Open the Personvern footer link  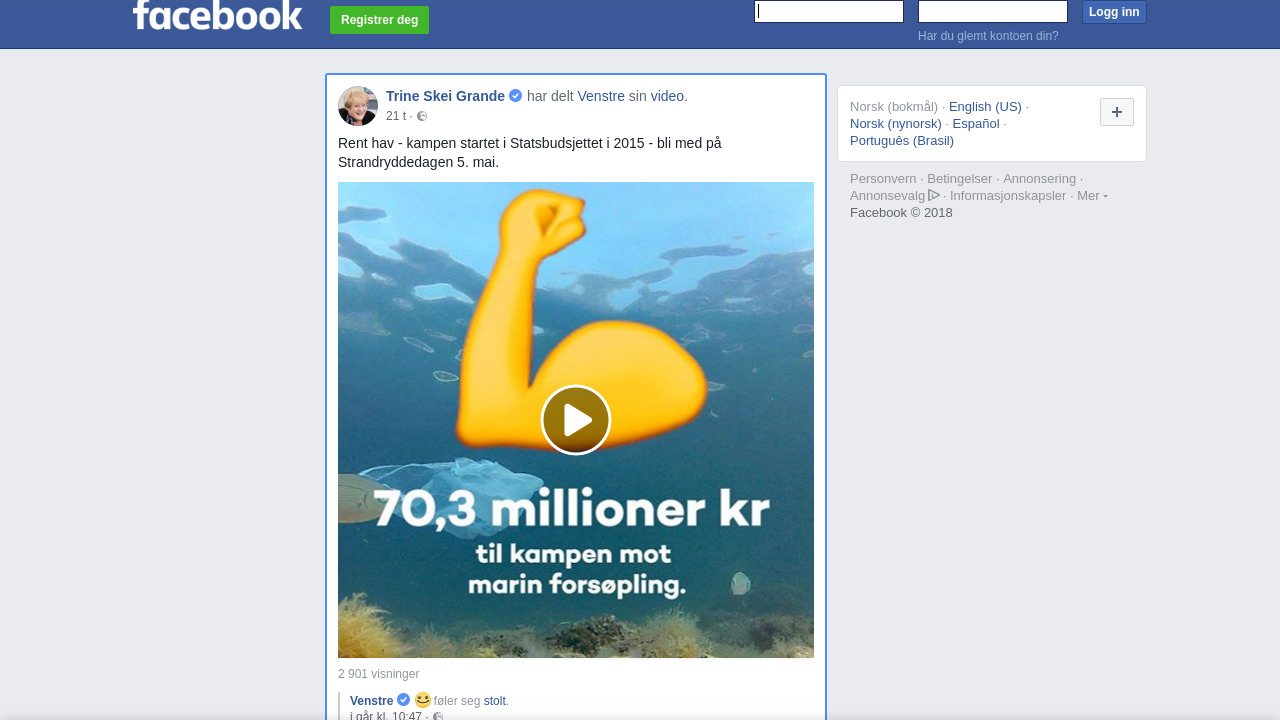pos(883,179)
